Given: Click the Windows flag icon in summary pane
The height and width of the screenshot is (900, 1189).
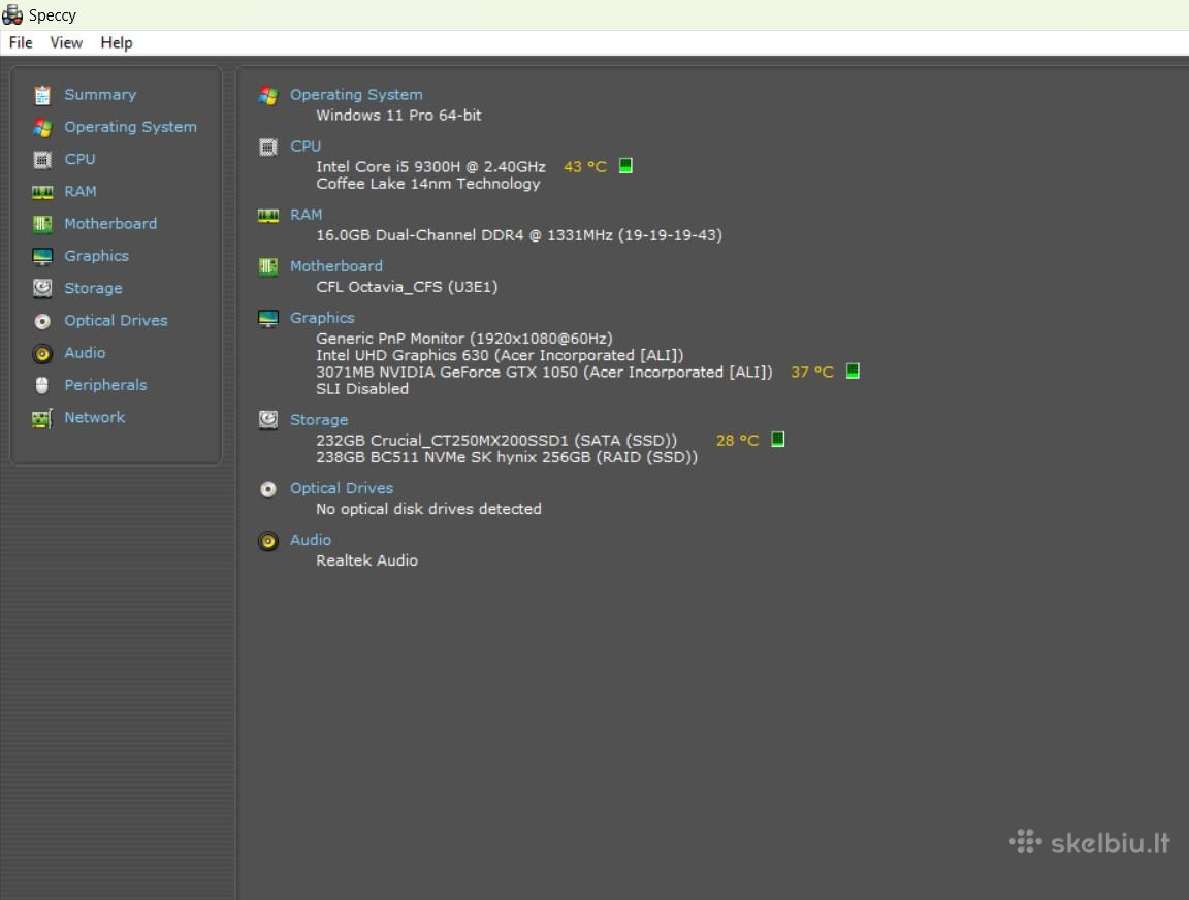Looking at the screenshot, I should (268, 96).
